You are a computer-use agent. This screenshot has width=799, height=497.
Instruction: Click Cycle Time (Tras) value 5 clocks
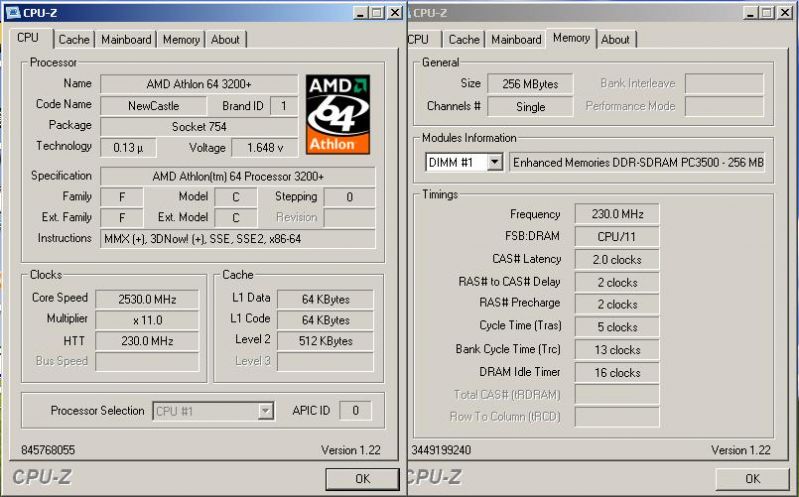point(617,327)
